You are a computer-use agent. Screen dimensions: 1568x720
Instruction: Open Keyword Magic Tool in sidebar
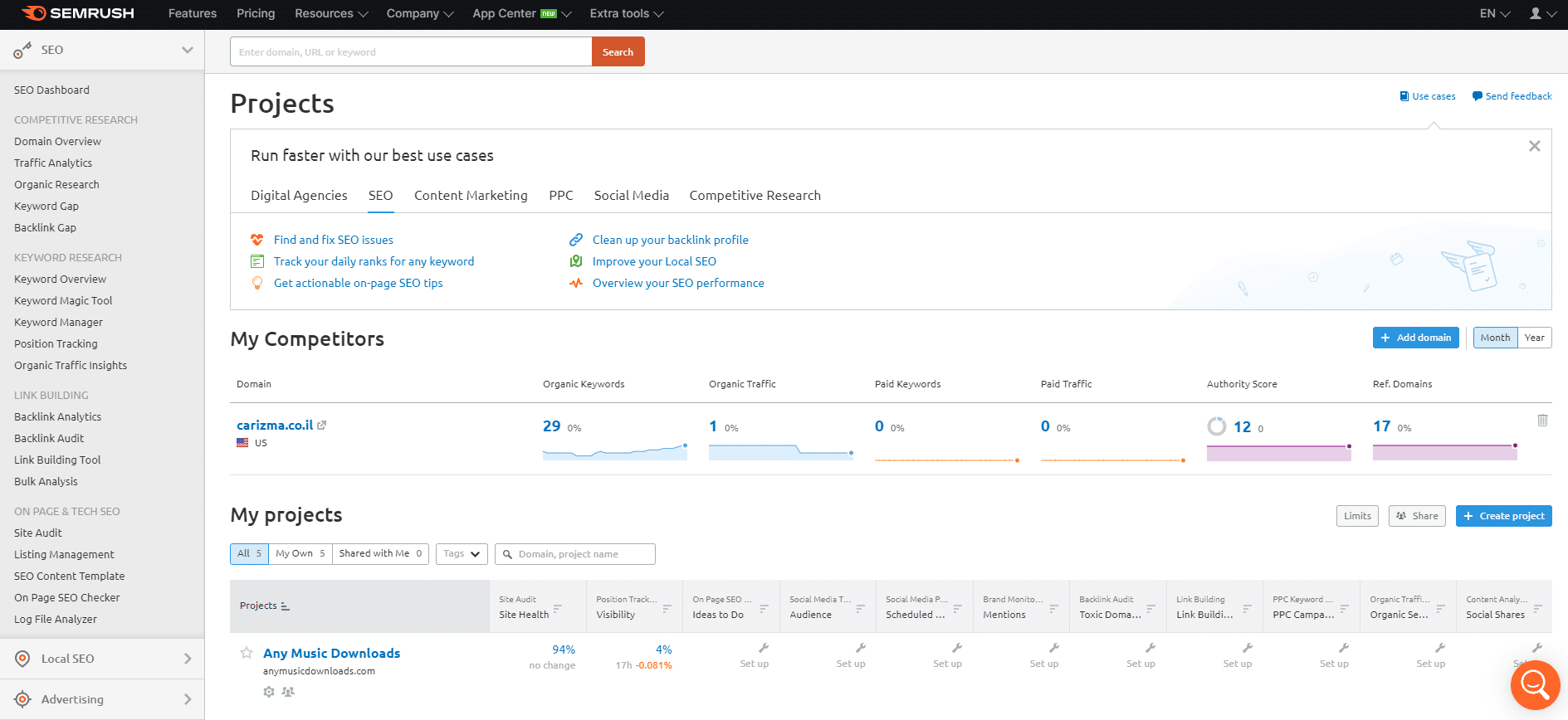[x=63, y=300]
